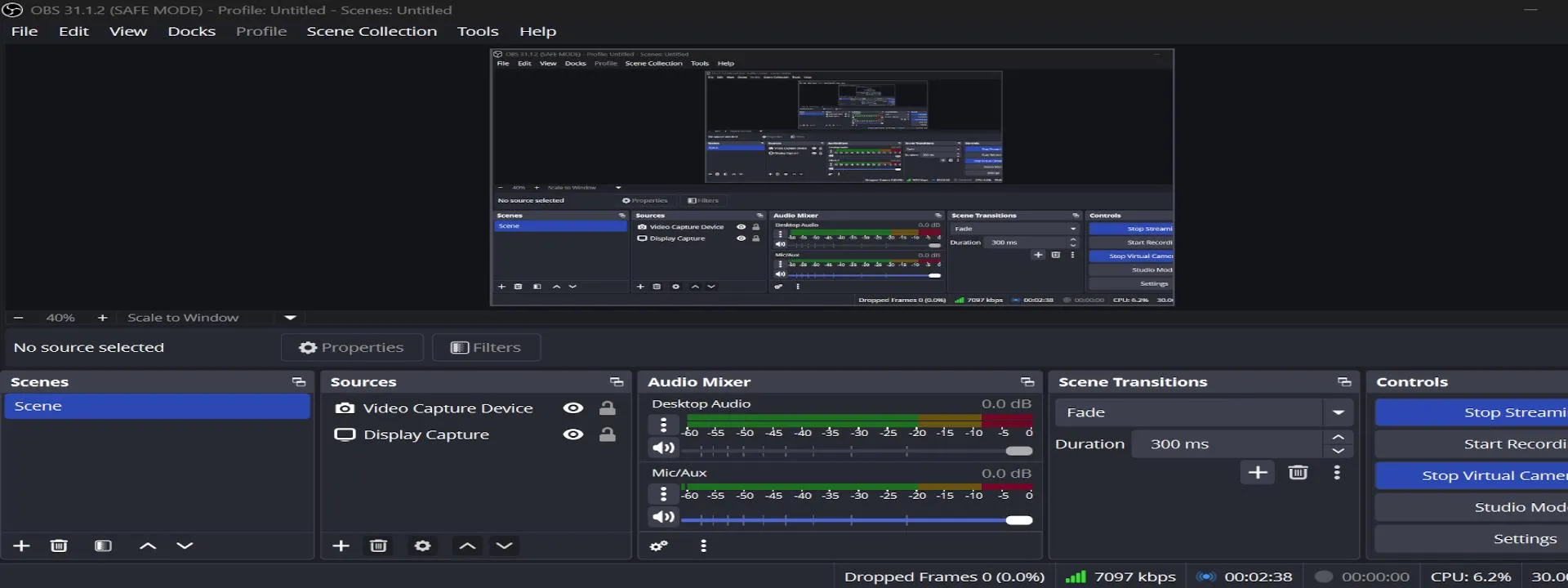Screen dimensions: 1568x588
Task: Zoom out preview with minus icon
Action: (19, 318)
